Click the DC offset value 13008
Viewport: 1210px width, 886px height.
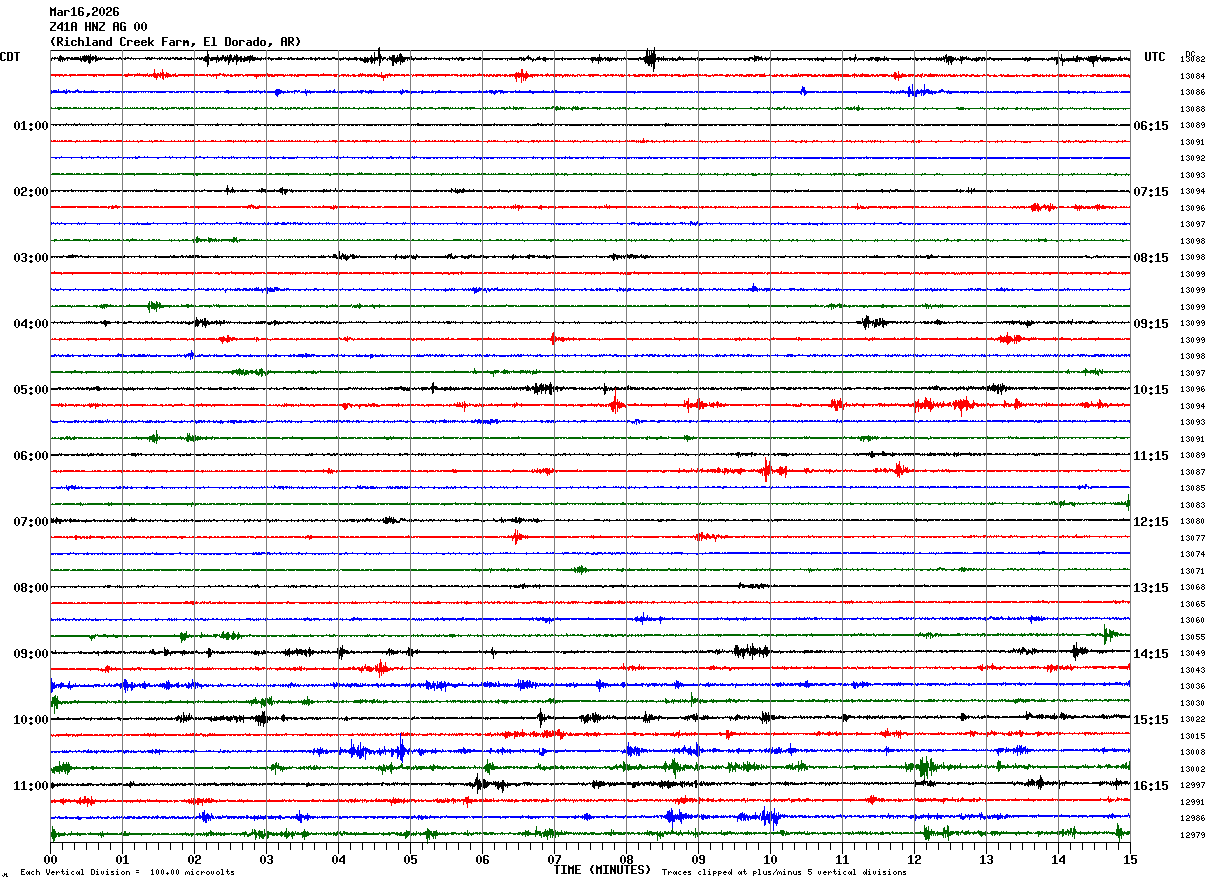1192,753
